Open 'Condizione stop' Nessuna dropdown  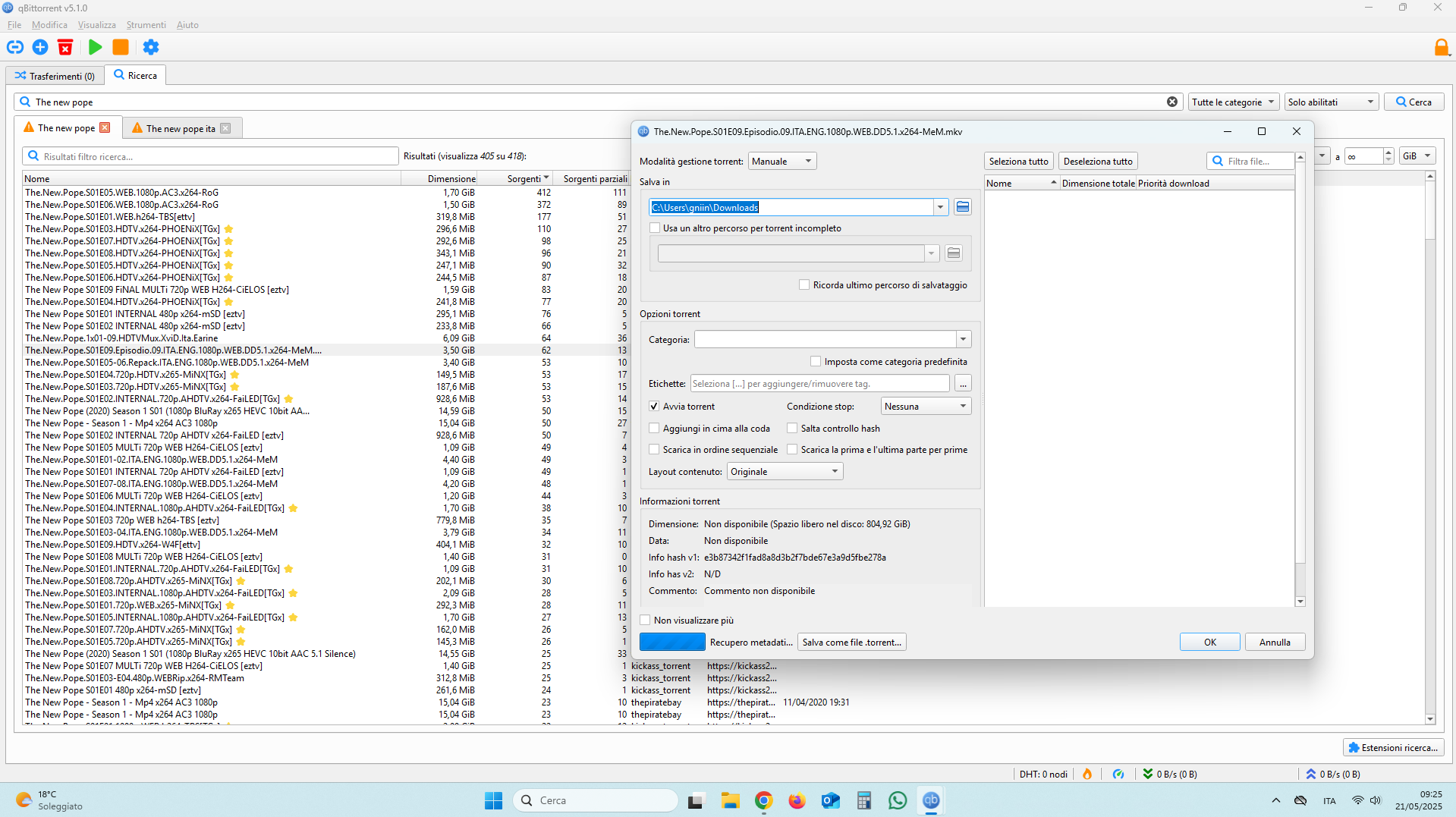click(x=926, y=407)
